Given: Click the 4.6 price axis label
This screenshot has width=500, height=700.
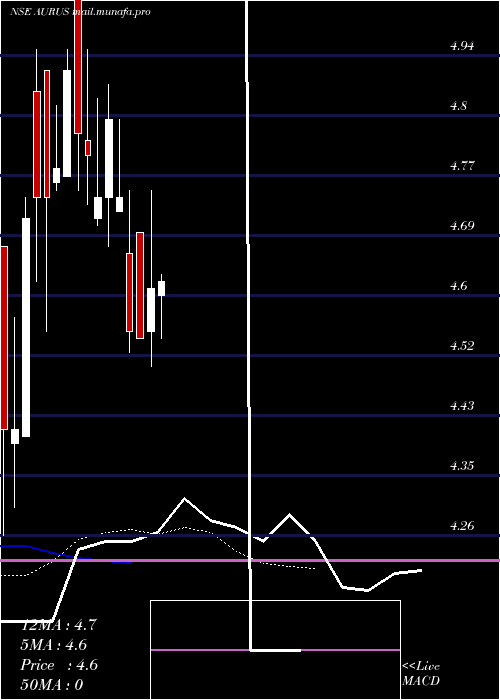Looking at the screenshot, I should point(458,285).
